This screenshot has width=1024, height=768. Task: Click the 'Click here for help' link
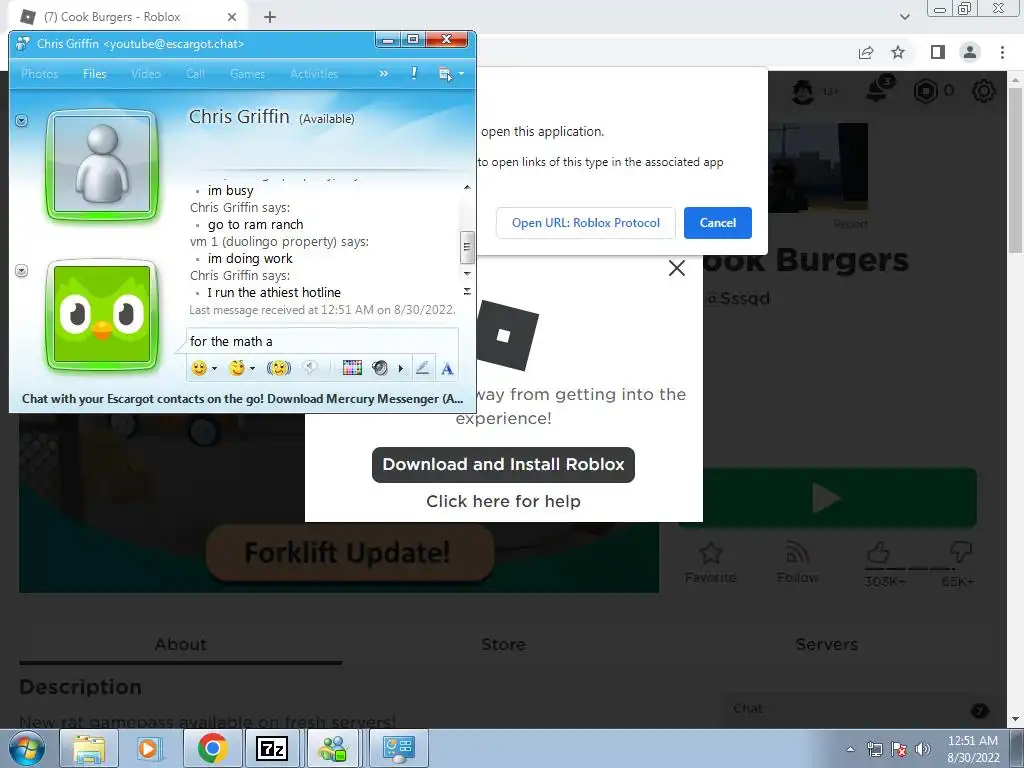pos(504,501)
